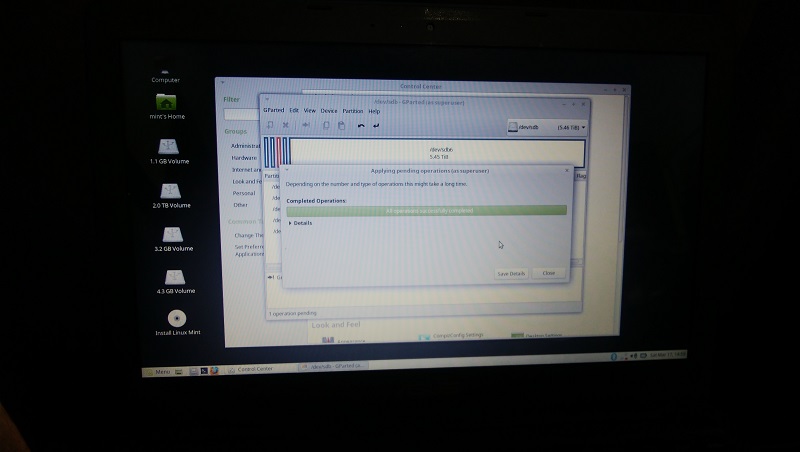Click GParted's Delete partition toolbar icon
Viewport: 800px width, 452px height.
[x=286, y=125]
